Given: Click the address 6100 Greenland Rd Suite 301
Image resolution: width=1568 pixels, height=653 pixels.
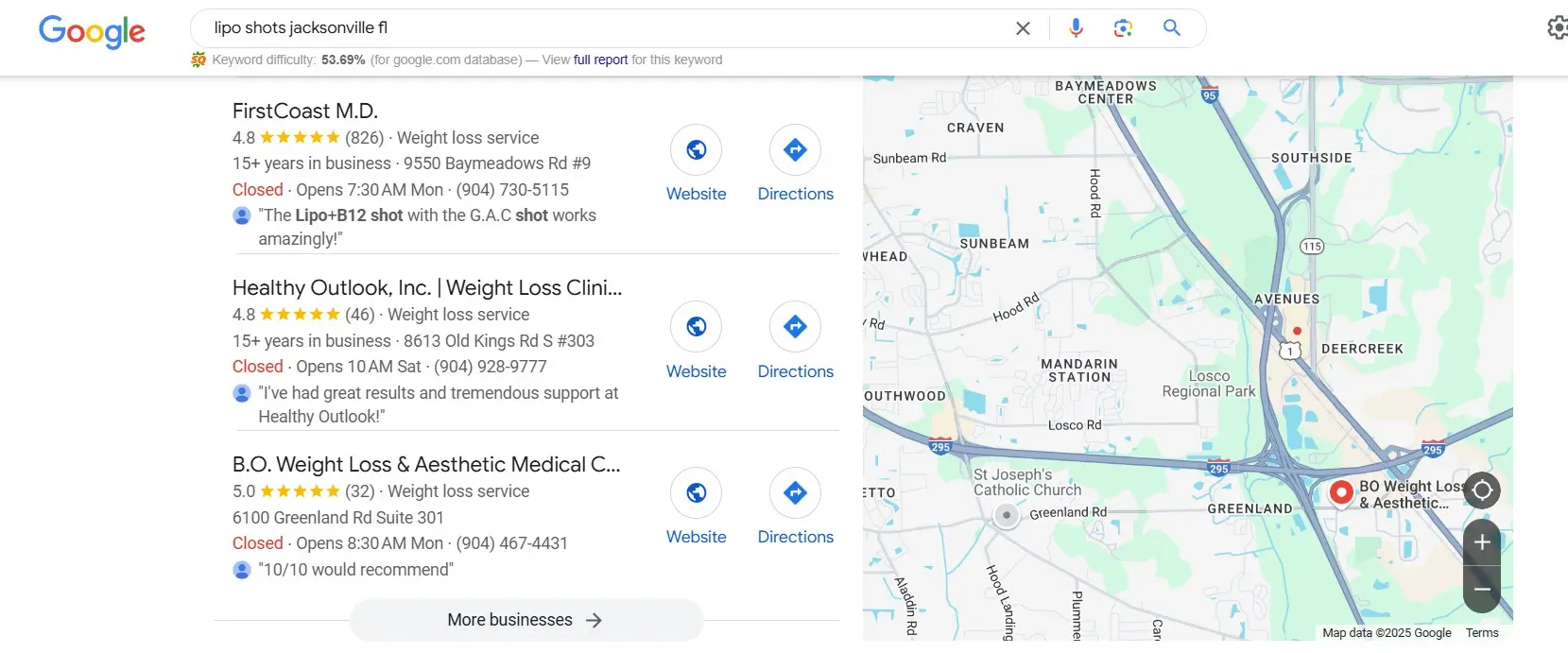Looking at the screenshot, I should [x=338, y=518].
